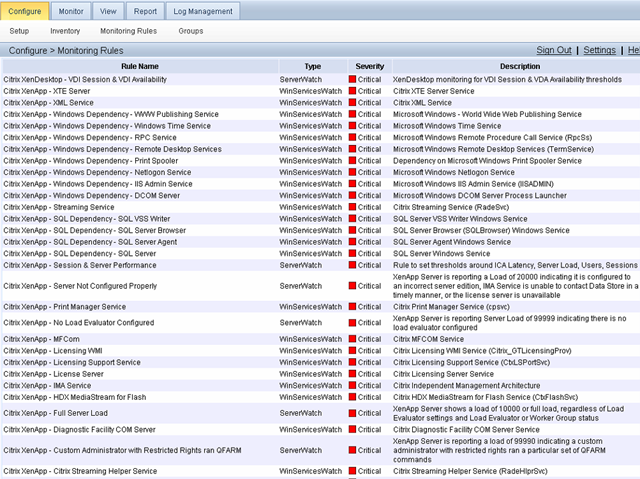Screen dimensions: 640x479
Task: Sort by Rule Name column header
Action: (x=140, y=66)
